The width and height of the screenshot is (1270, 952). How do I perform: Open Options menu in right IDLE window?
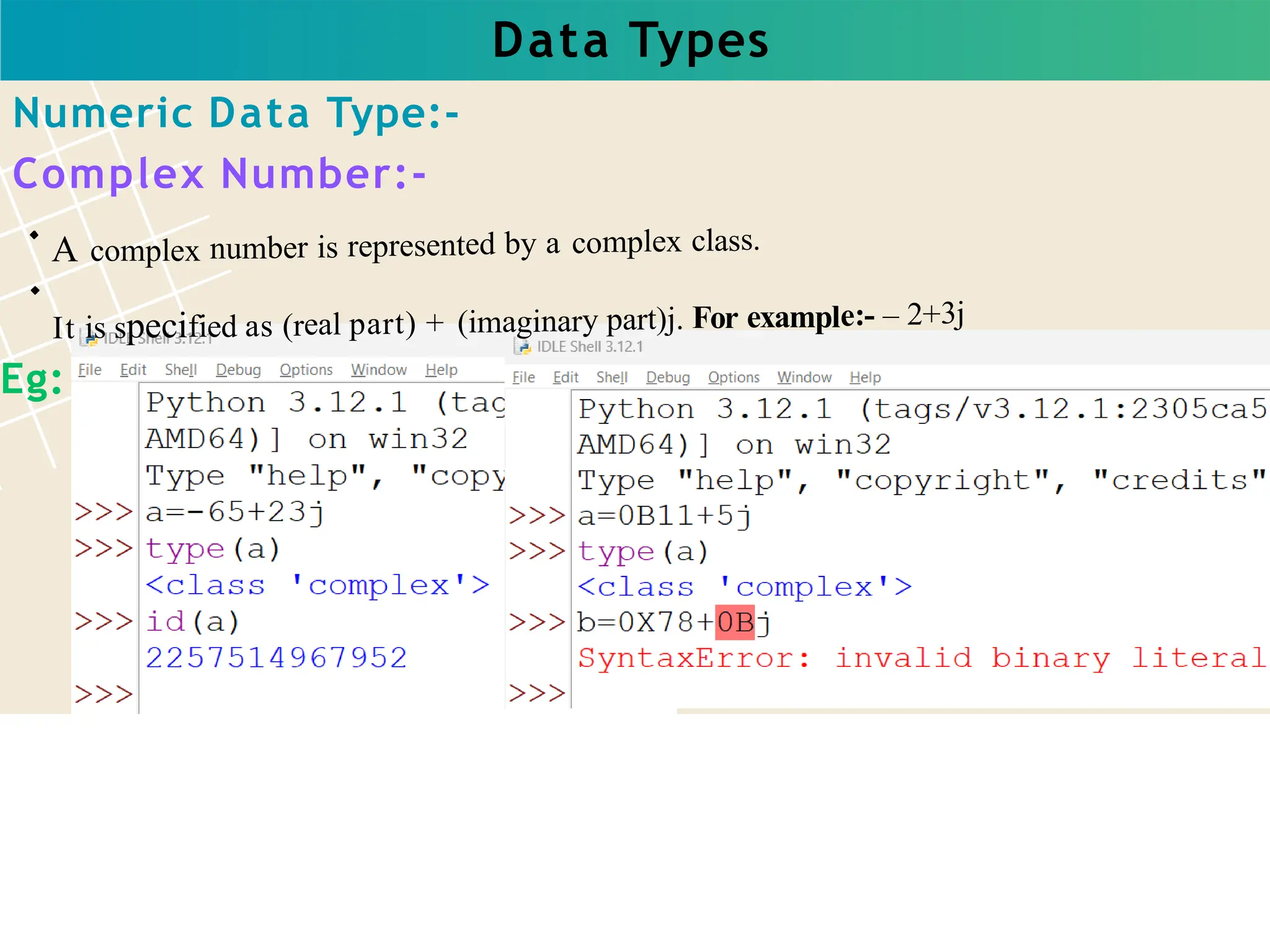pos(734,377)
